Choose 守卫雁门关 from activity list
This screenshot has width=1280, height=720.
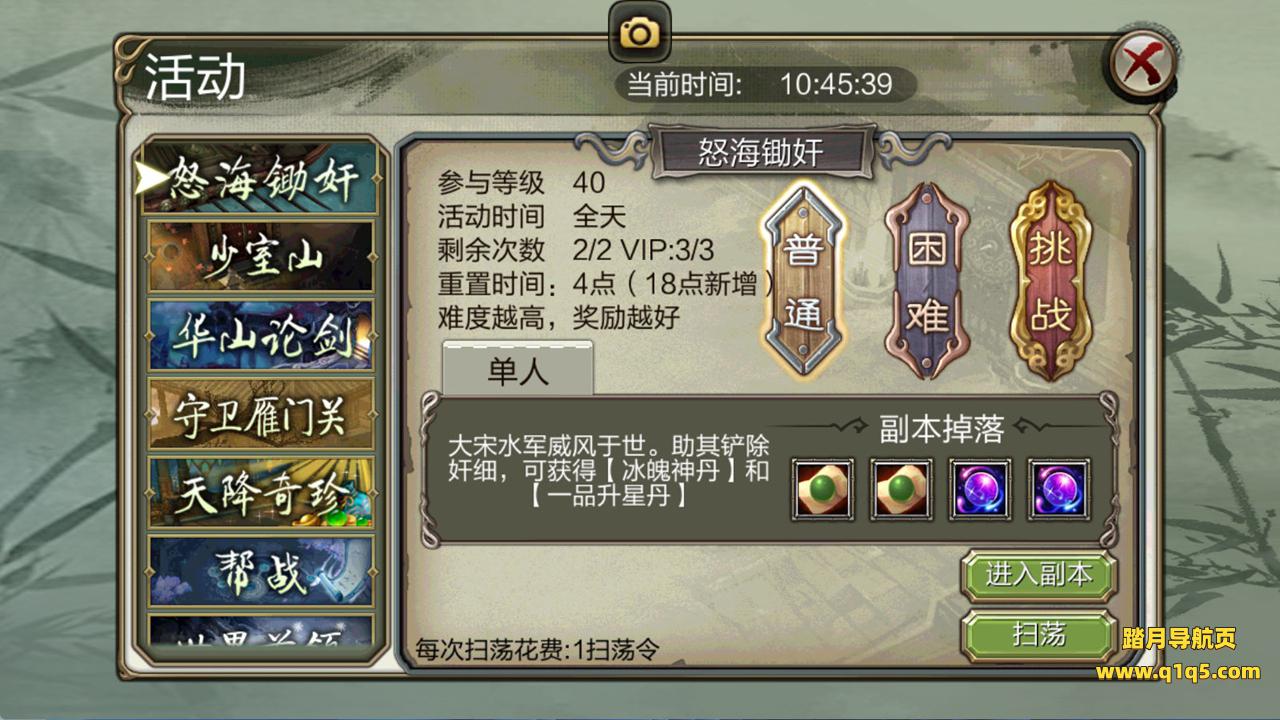[260, 414]
